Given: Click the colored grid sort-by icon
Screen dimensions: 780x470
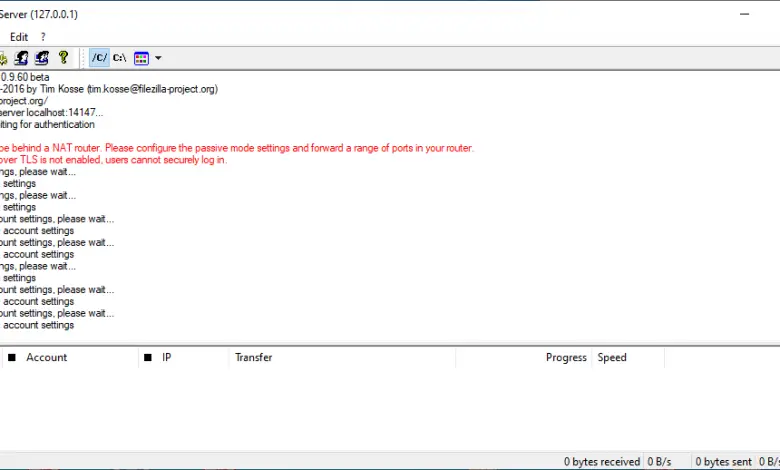Looking at the screenshot, I should coord(141,58).
